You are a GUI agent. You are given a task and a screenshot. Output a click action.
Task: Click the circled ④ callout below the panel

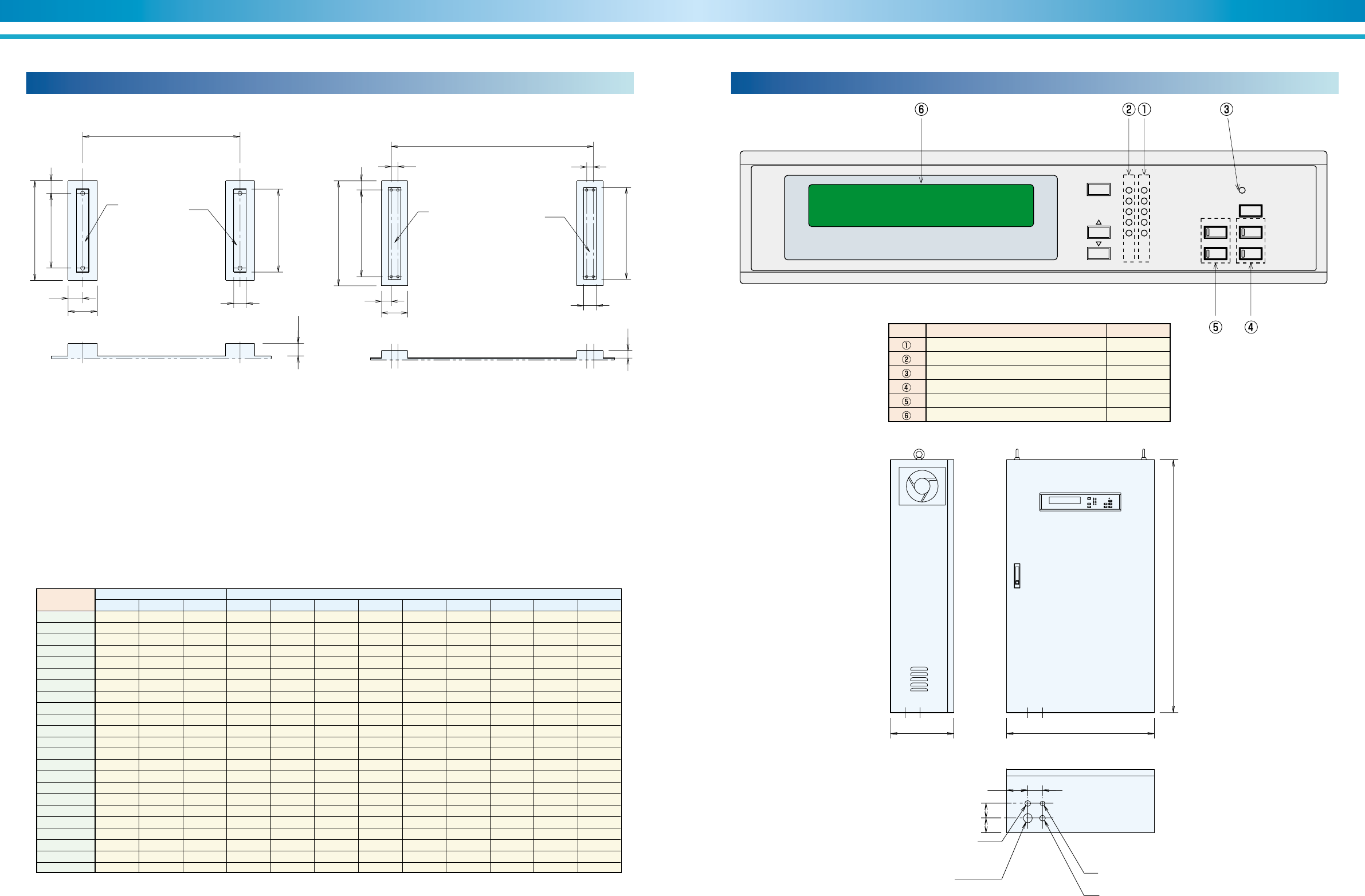(x=1250, y=327)
